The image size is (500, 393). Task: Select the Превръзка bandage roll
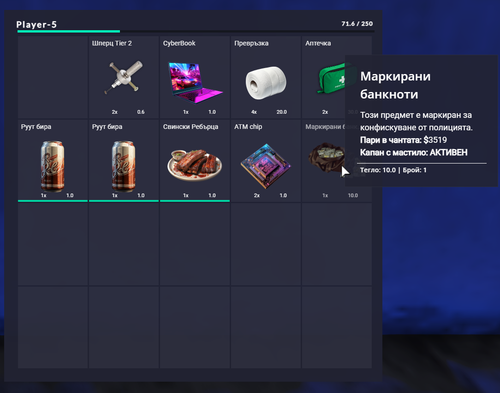pos(266,83)
